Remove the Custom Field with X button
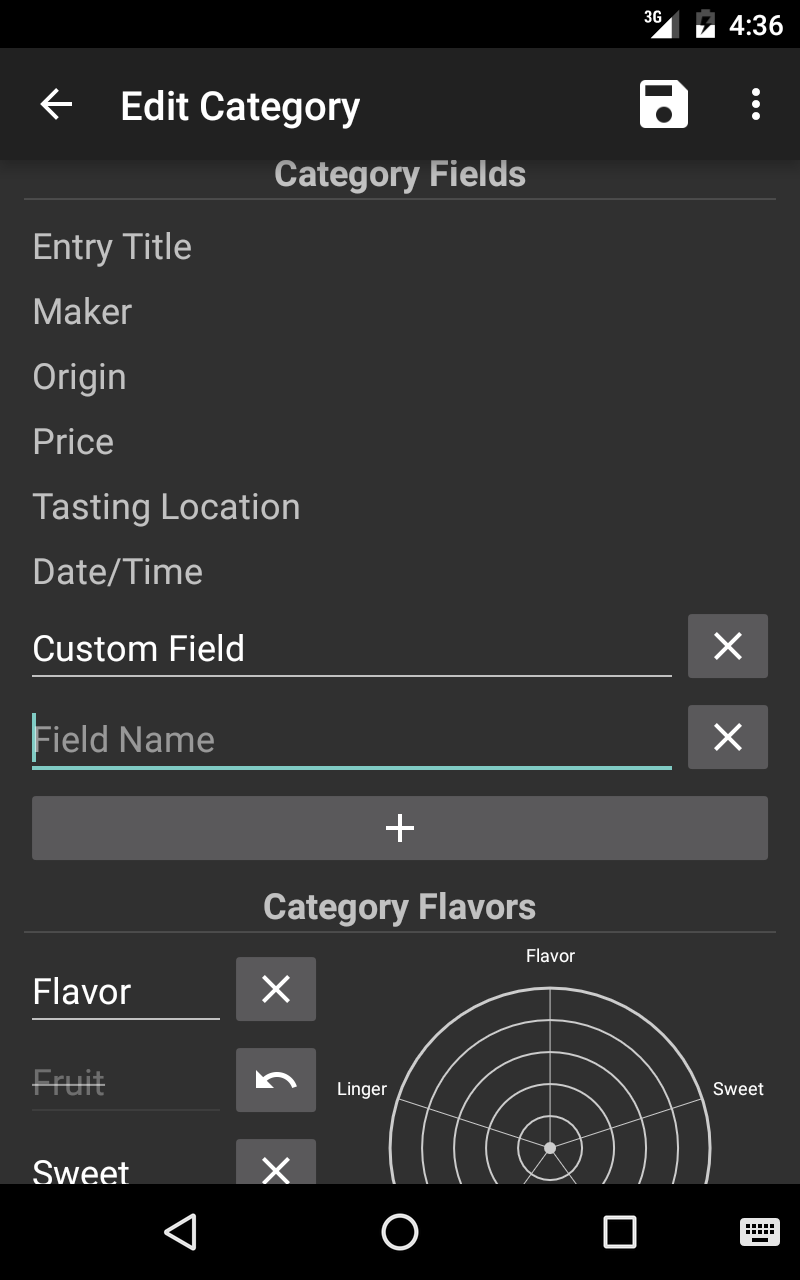The width and height of the screenshot is (800, 1280). (727, 646)
